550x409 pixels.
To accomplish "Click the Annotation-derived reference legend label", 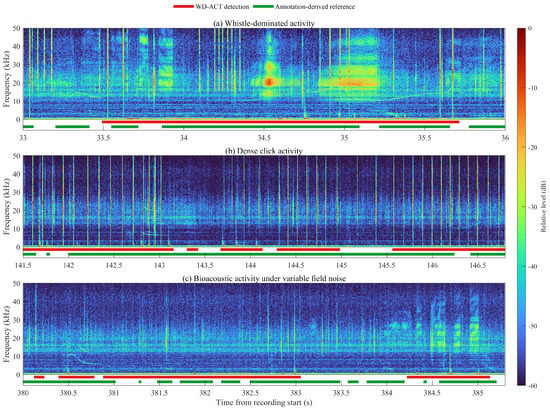I will 315,7.
